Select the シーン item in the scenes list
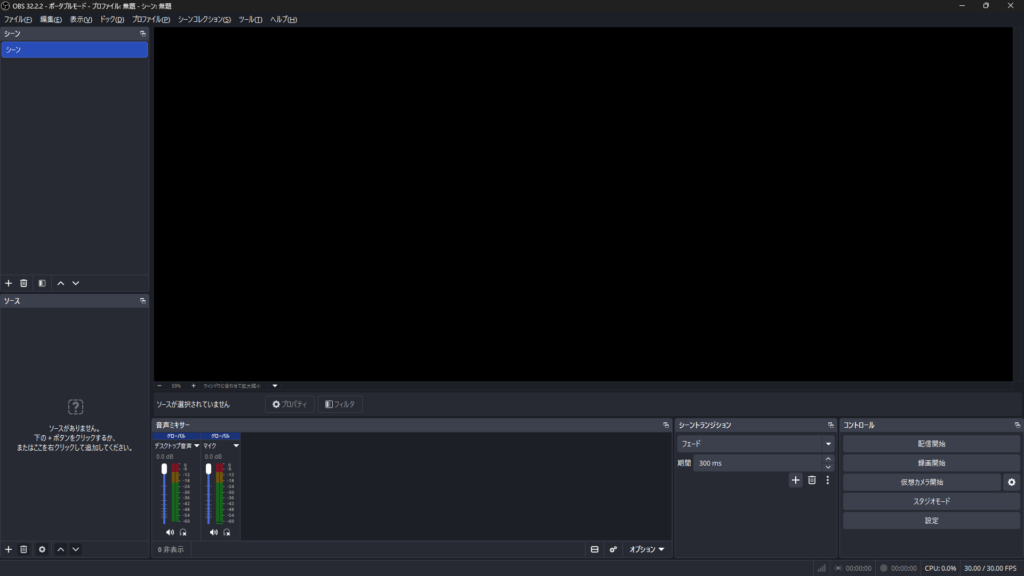 click(x=74, y=50)
